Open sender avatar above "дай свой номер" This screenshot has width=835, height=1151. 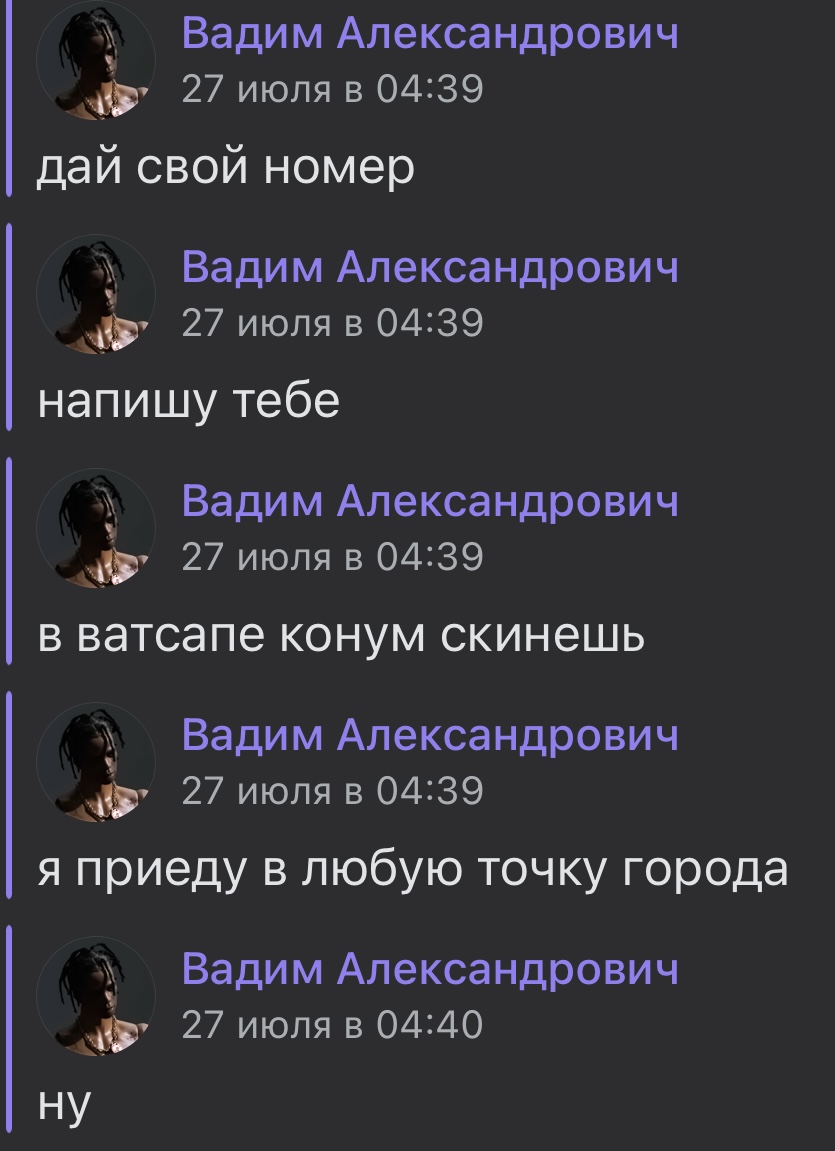(x=96, y=61)
